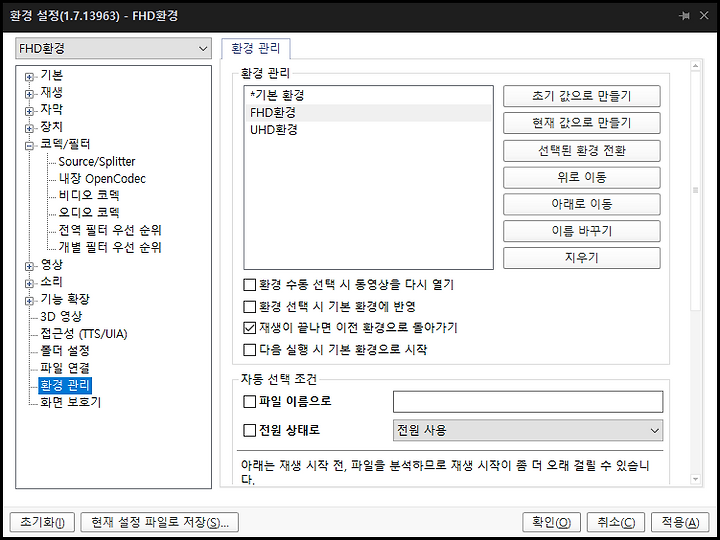Image resolution: width=720 pixels, height=540 pixels.
Task: Click 현재 설정 파일로 저장(S)... button
Action: coord(160,523)
